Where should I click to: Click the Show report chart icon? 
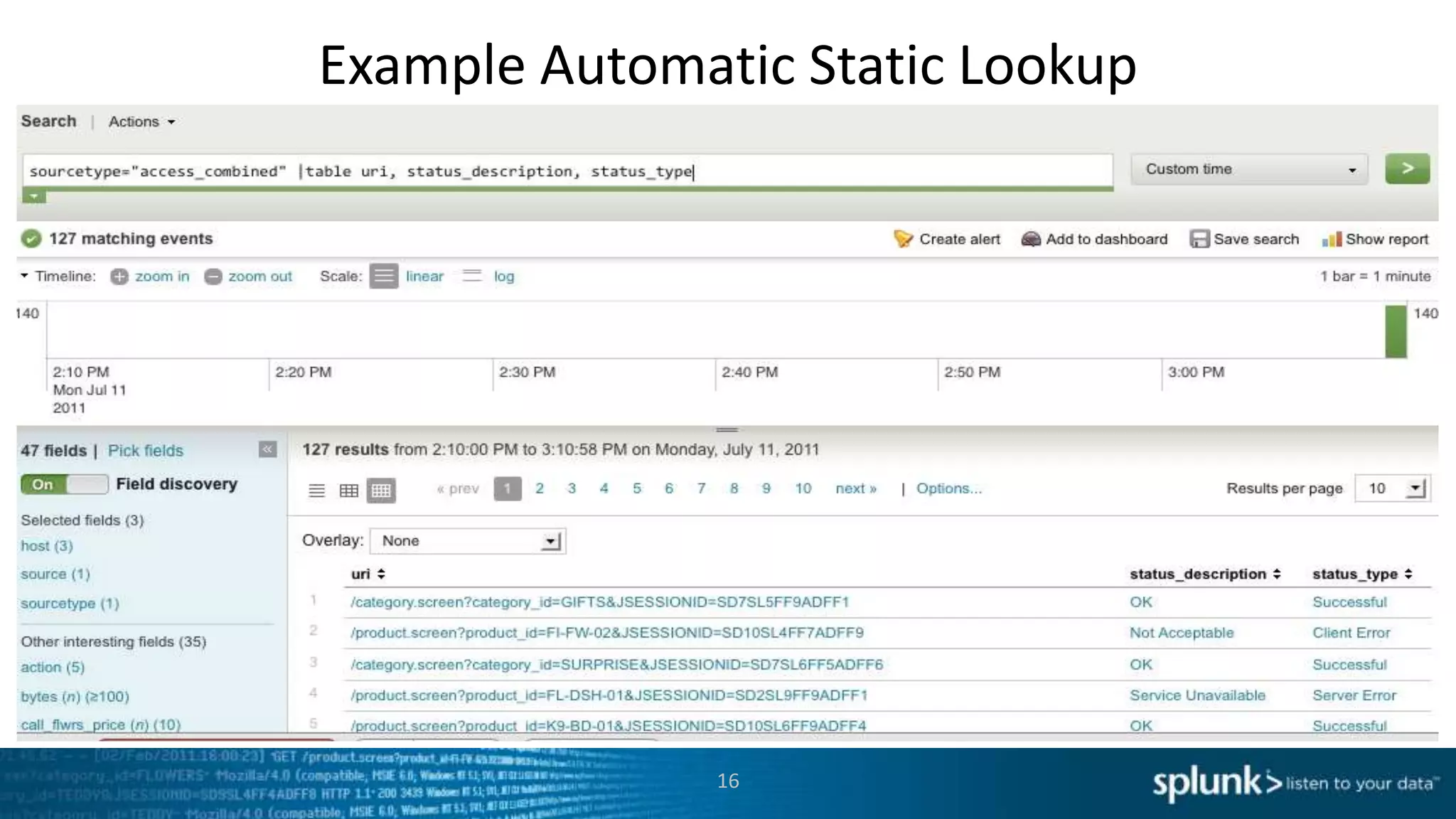(1332, 240)
